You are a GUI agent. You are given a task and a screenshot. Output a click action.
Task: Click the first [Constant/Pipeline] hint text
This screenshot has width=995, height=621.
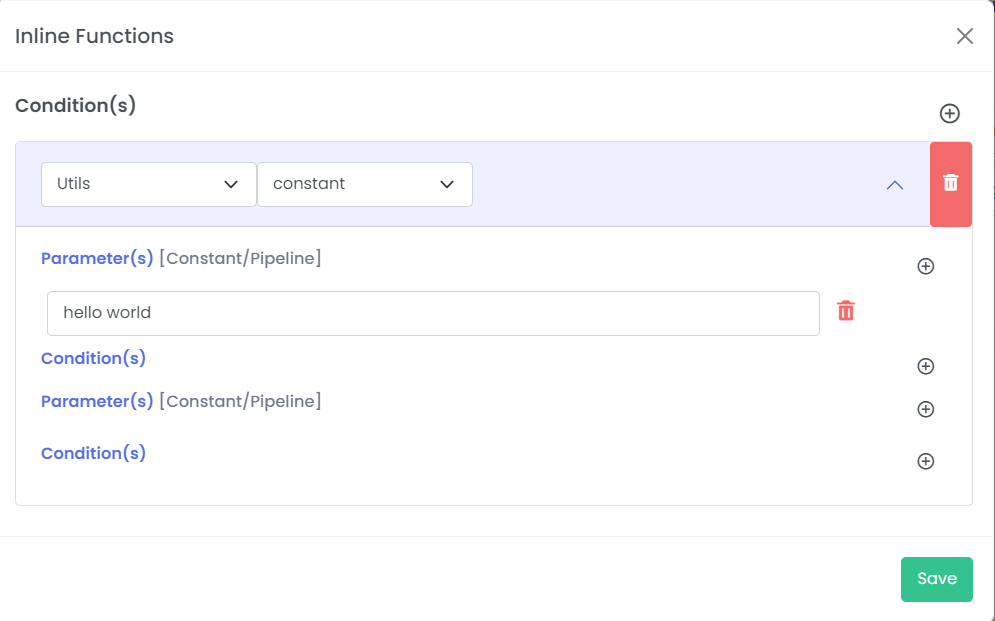[x=241, y=258]
